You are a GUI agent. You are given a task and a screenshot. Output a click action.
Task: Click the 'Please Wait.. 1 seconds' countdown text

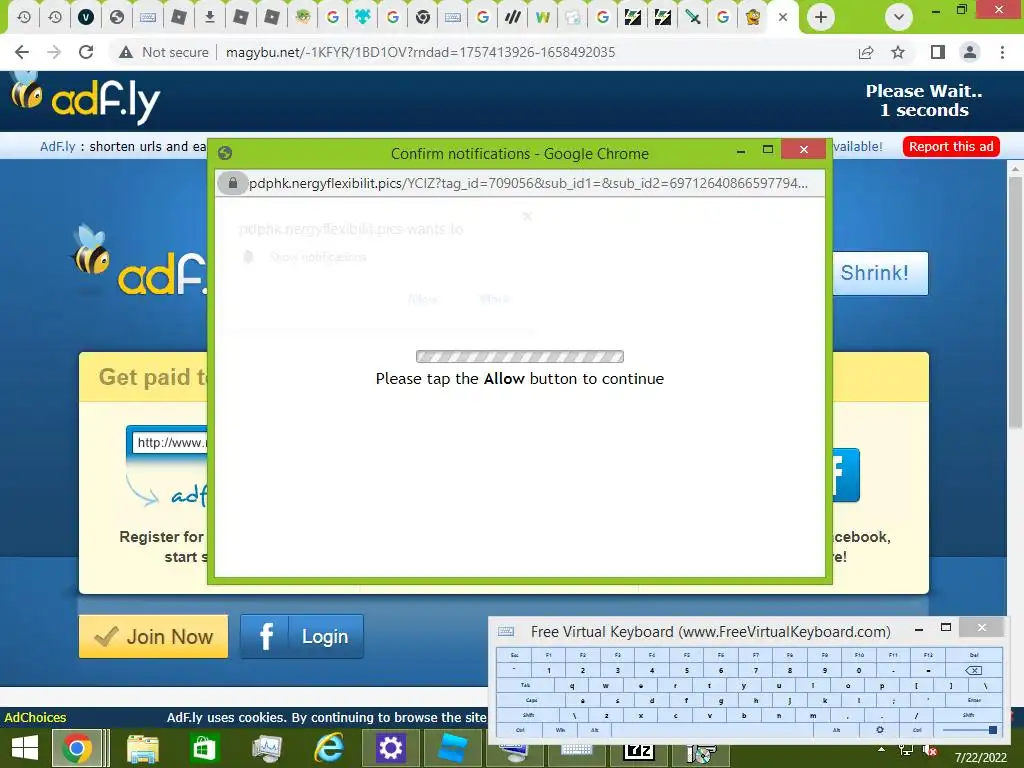click(924, 100)
